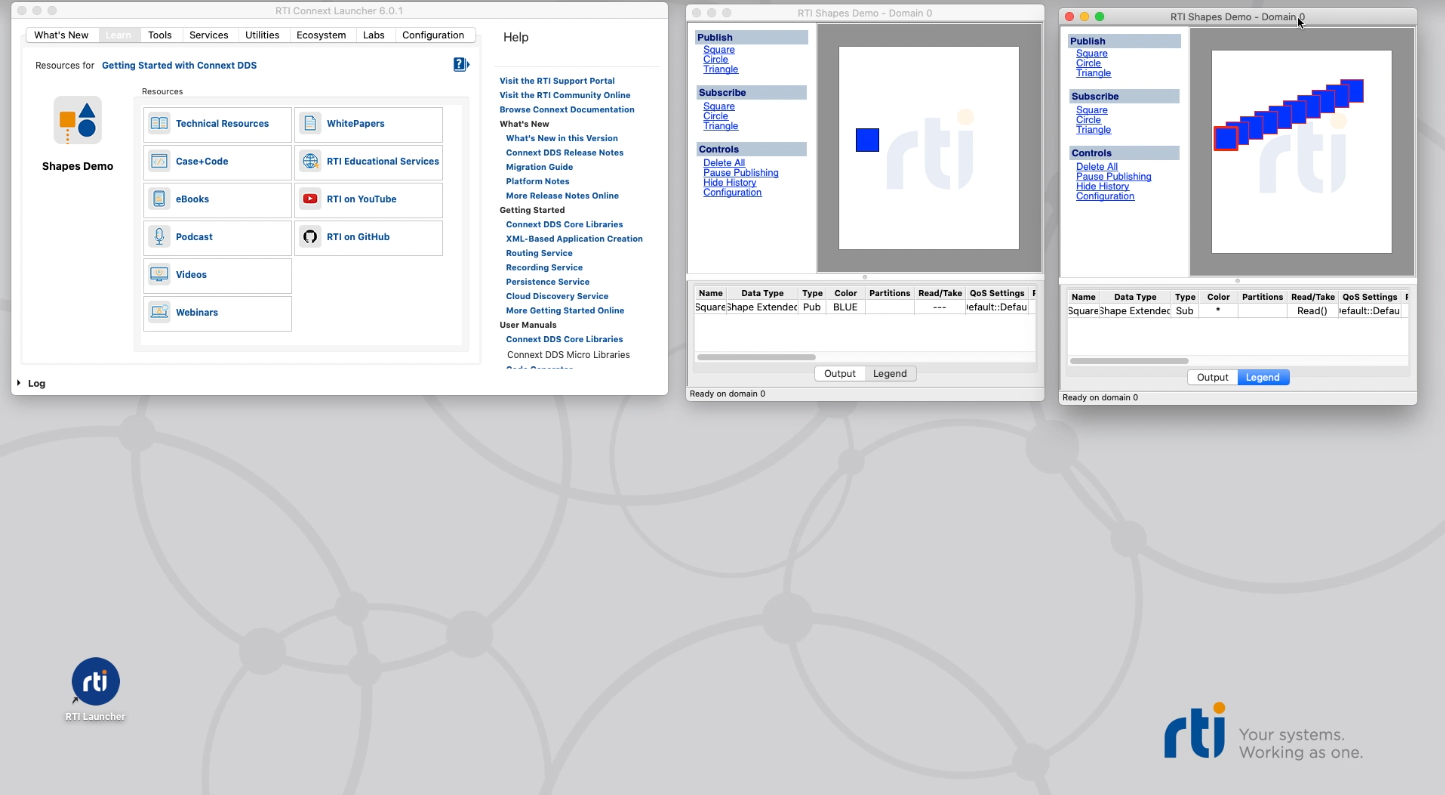Click Pause Publishing in middle Shapes Demo
The width and height of the screenshot is (1445, 795).
point(743,172)
